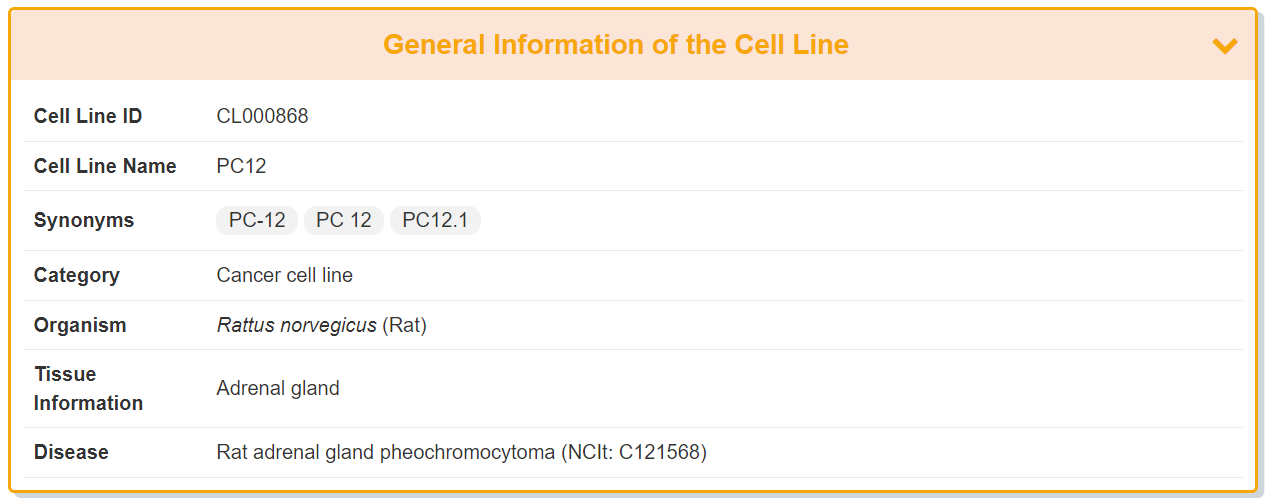Select the PC-12 synonym tag

(x=257, y=221)
